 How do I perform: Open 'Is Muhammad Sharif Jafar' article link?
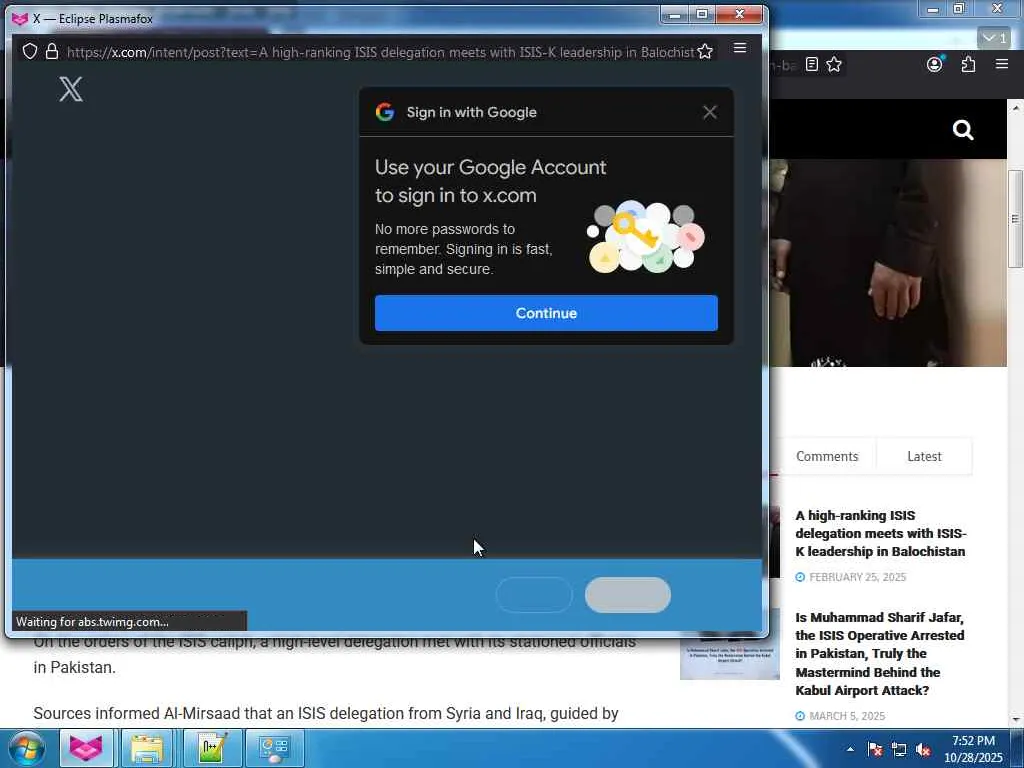(x=880, y=654)
